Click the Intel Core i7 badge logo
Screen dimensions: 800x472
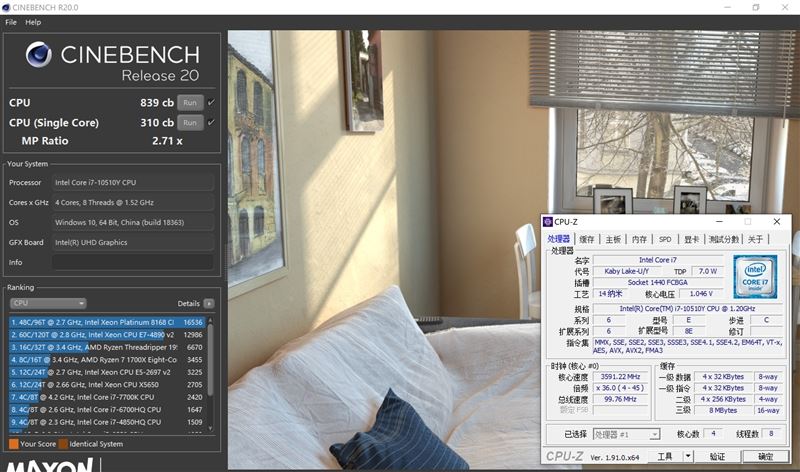[755, 277]
